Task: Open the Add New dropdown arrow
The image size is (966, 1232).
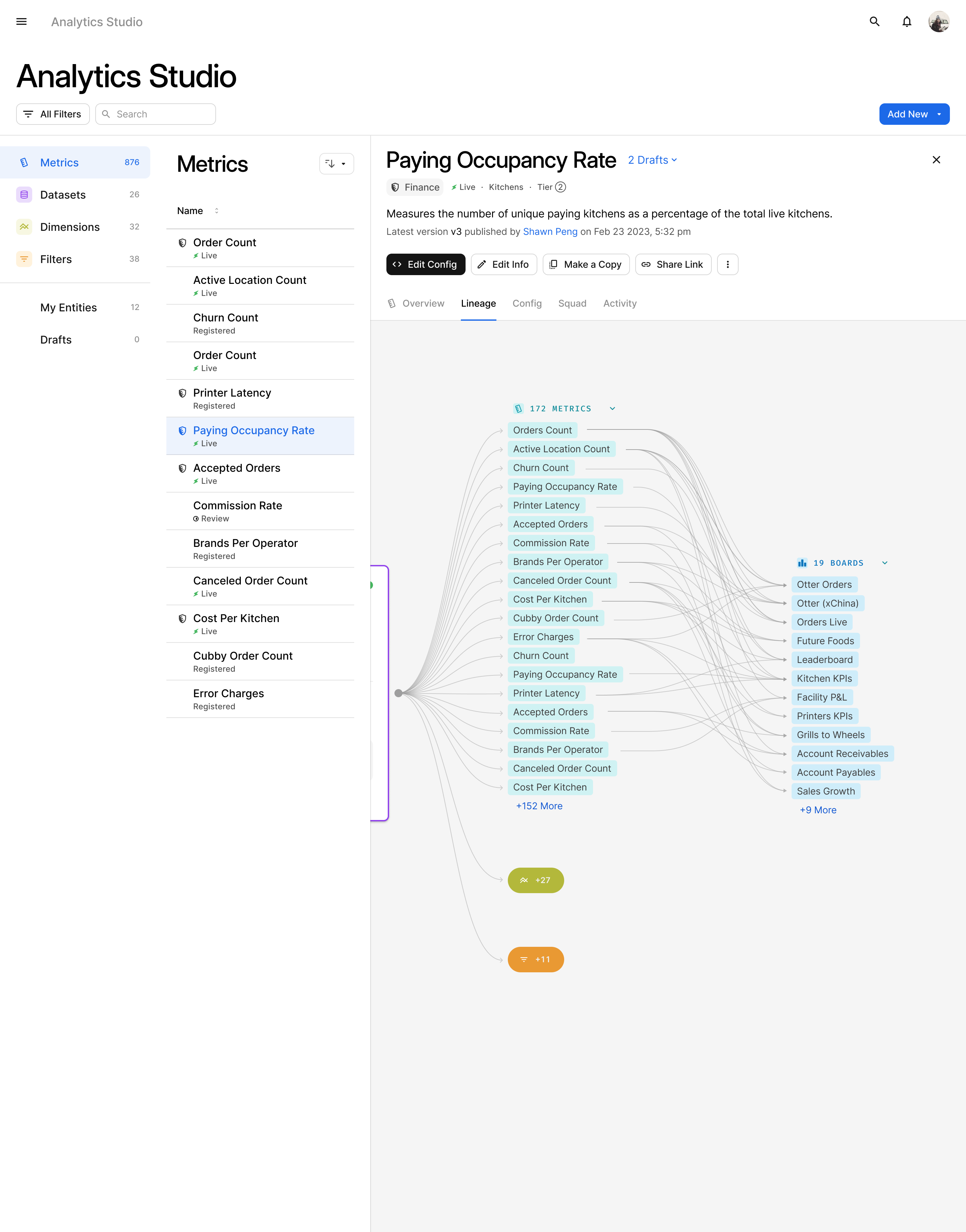Action: pos(940,114)
